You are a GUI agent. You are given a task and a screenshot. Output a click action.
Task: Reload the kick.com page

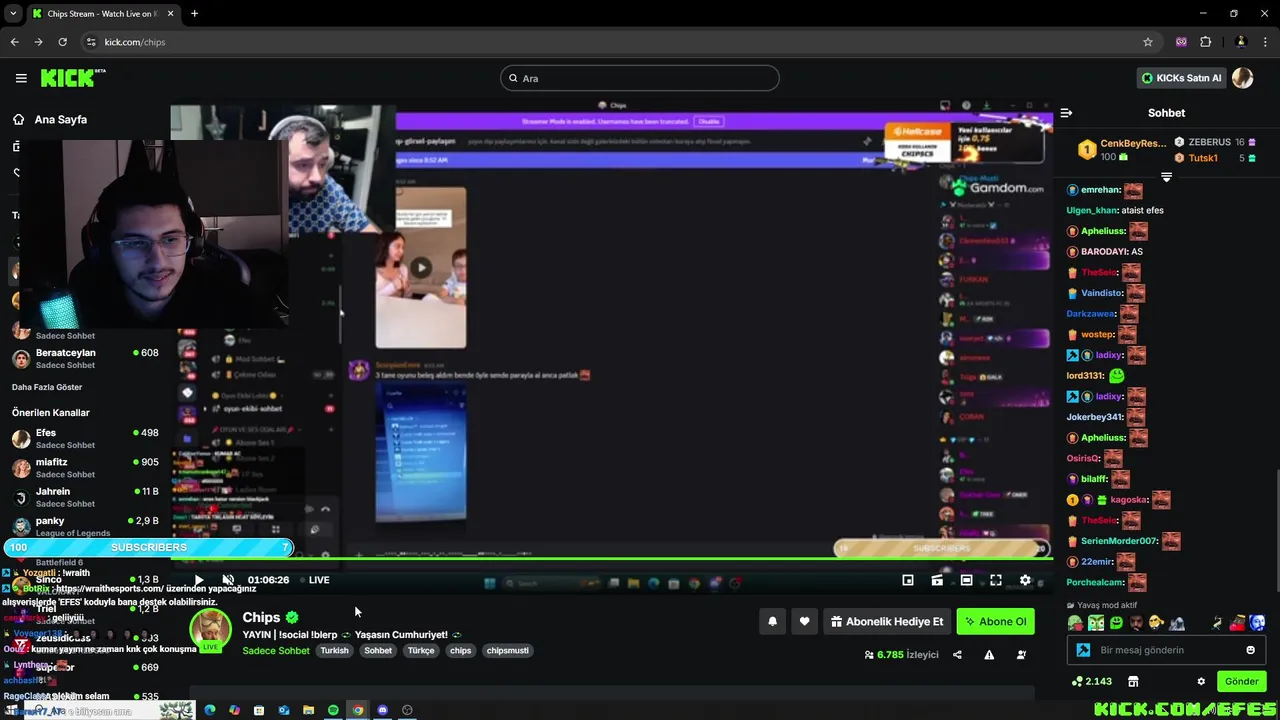(x=62, y=42)
